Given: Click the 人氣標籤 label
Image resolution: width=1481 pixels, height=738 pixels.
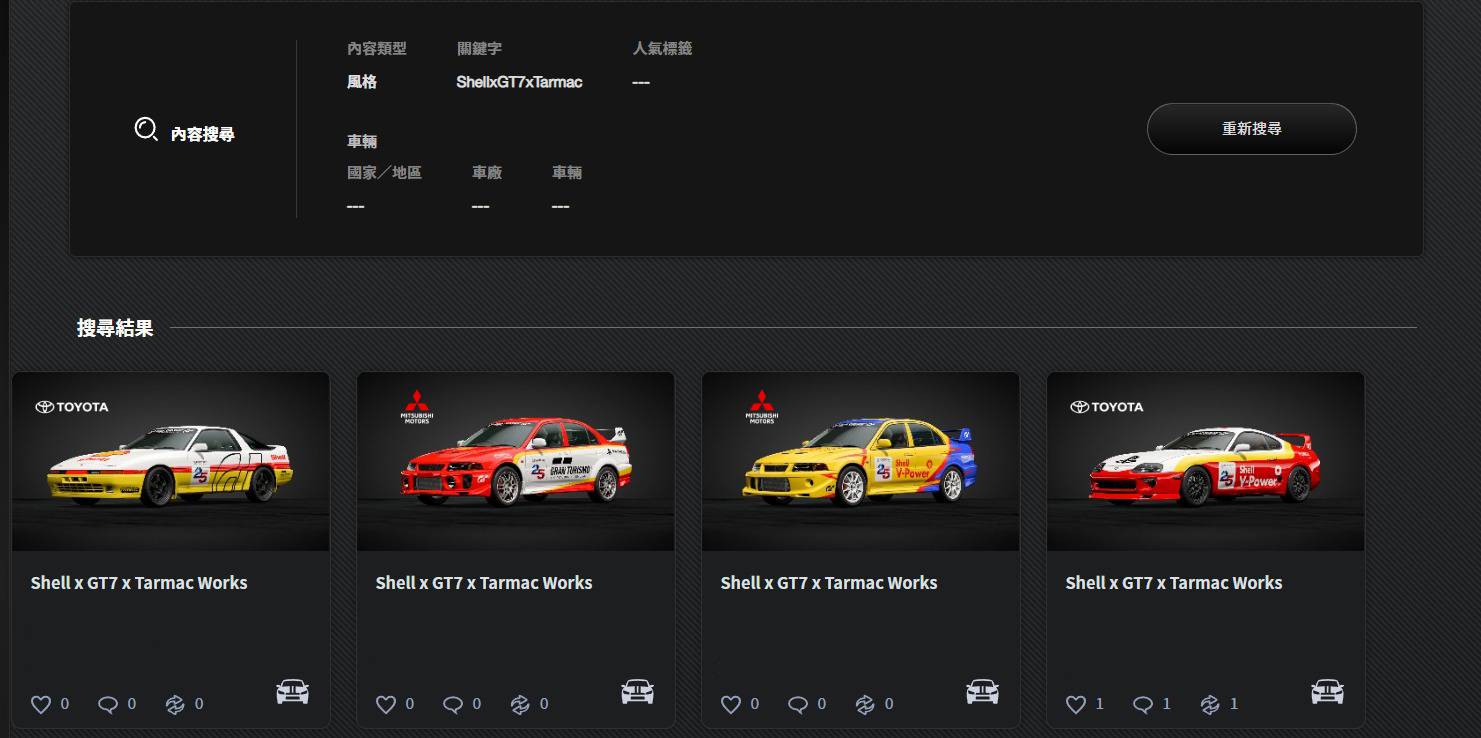Looking at the screenshot, I should 662,48.
